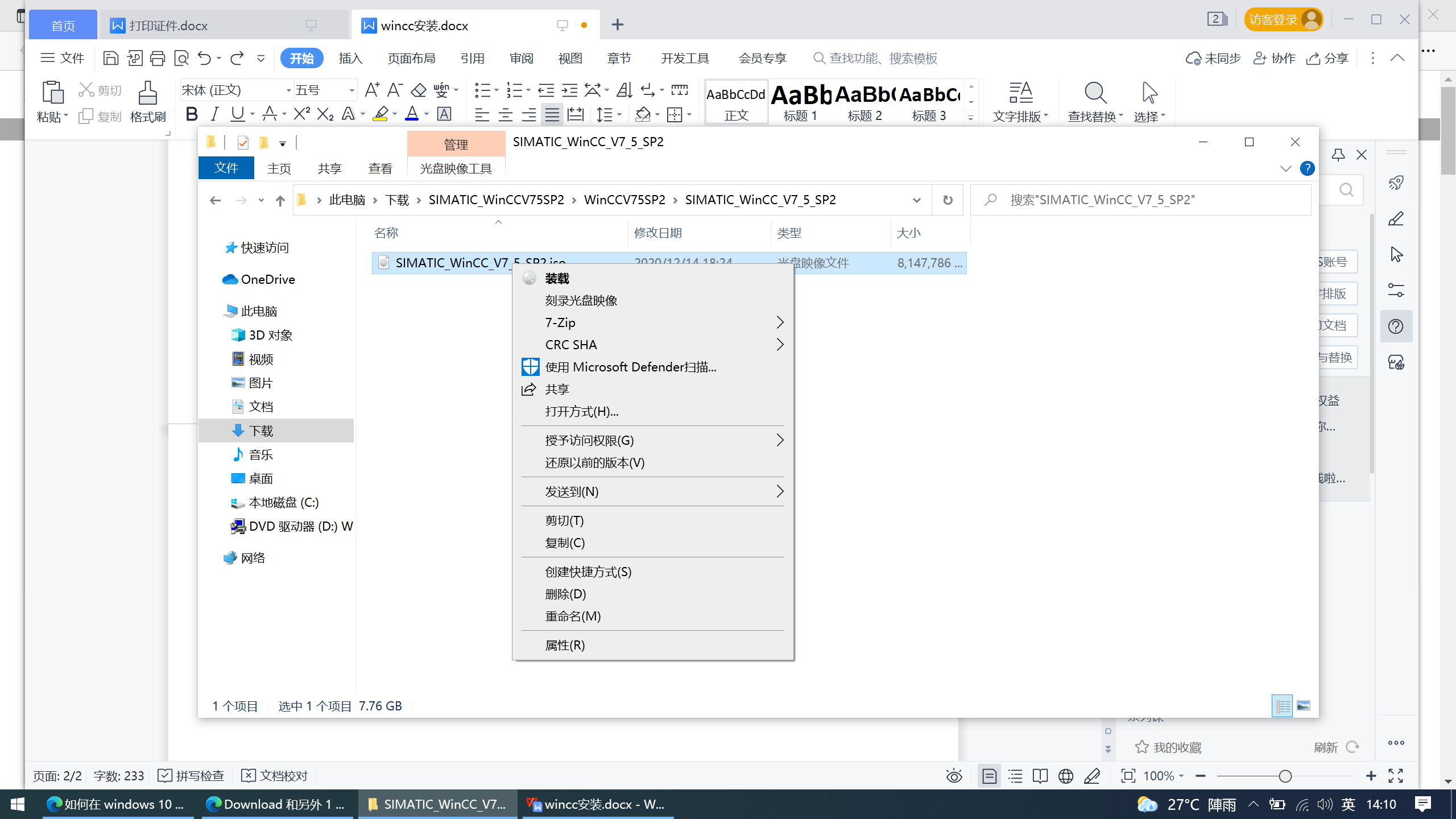1456x819 pixels.
Task: Click Explorer help question mark icon
Action: 1307,168
